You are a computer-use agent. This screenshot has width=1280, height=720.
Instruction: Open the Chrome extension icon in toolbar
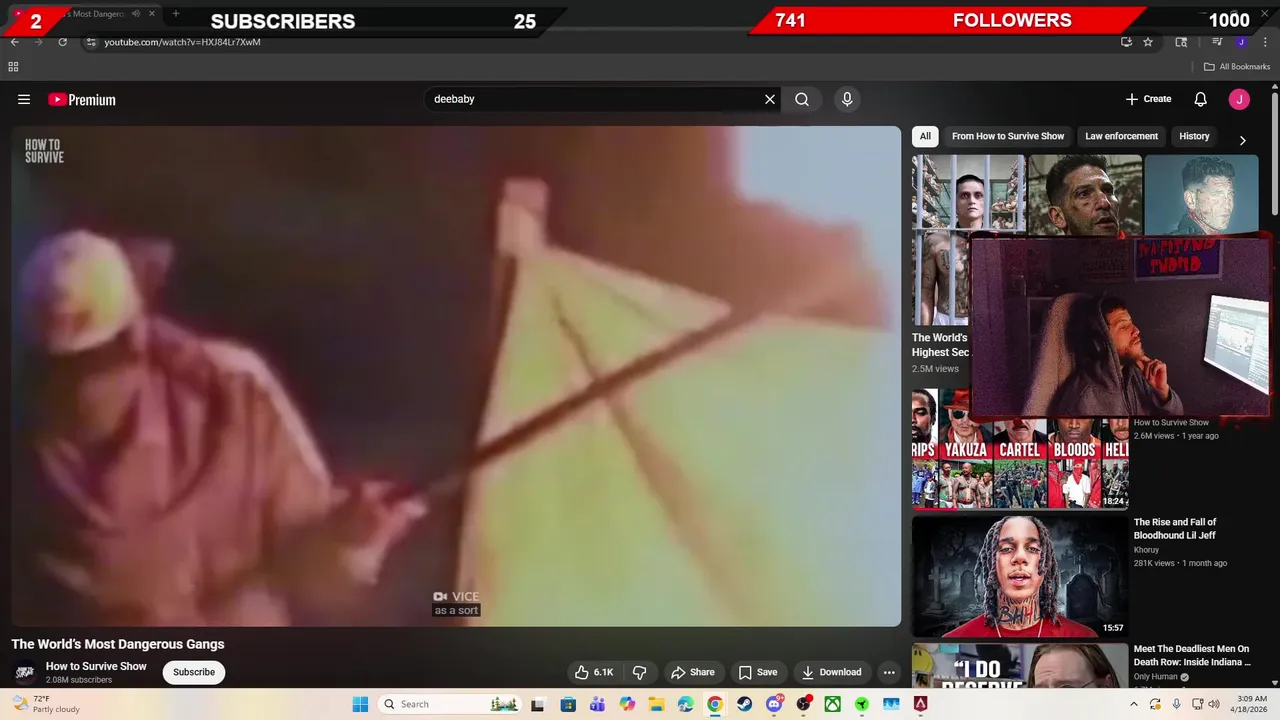coord(1181,42)
